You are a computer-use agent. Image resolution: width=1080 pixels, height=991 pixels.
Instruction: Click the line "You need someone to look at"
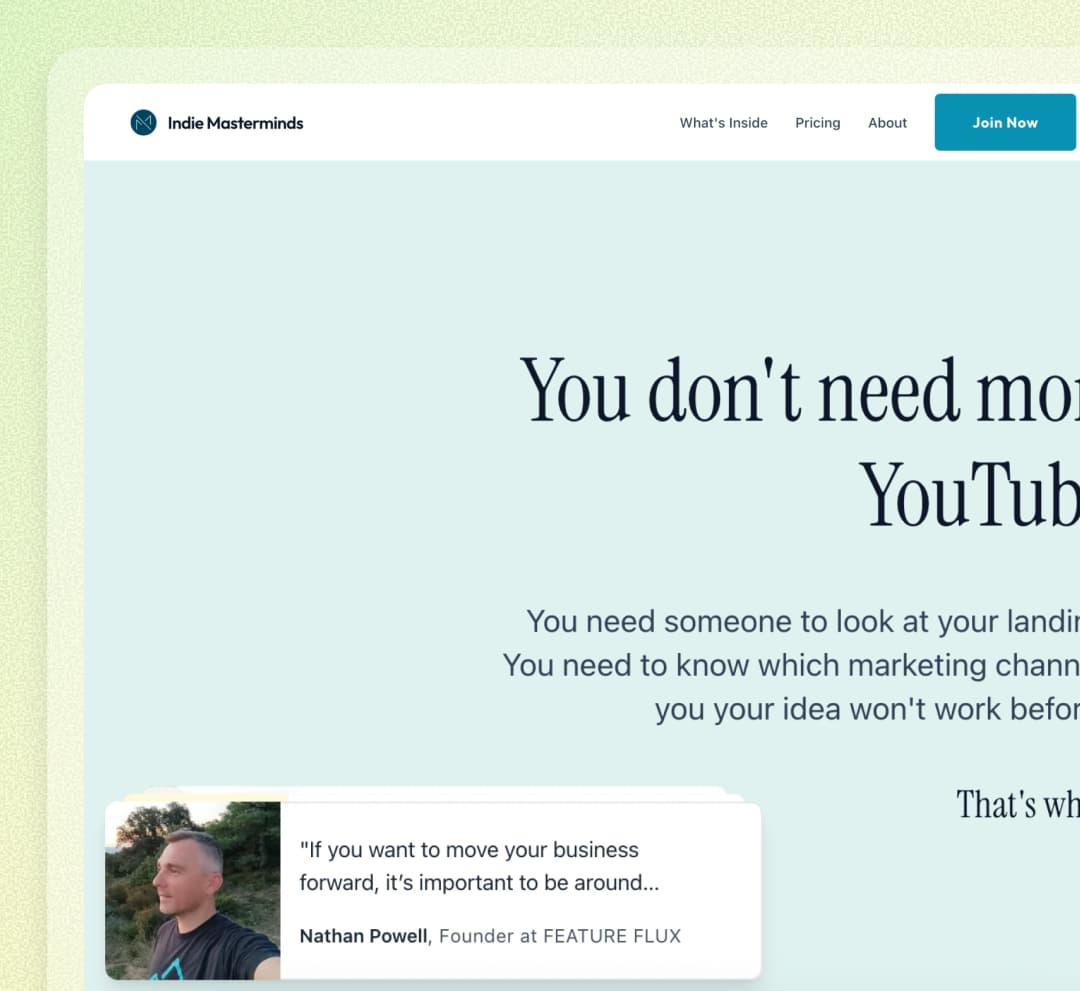tap(802, 621)
